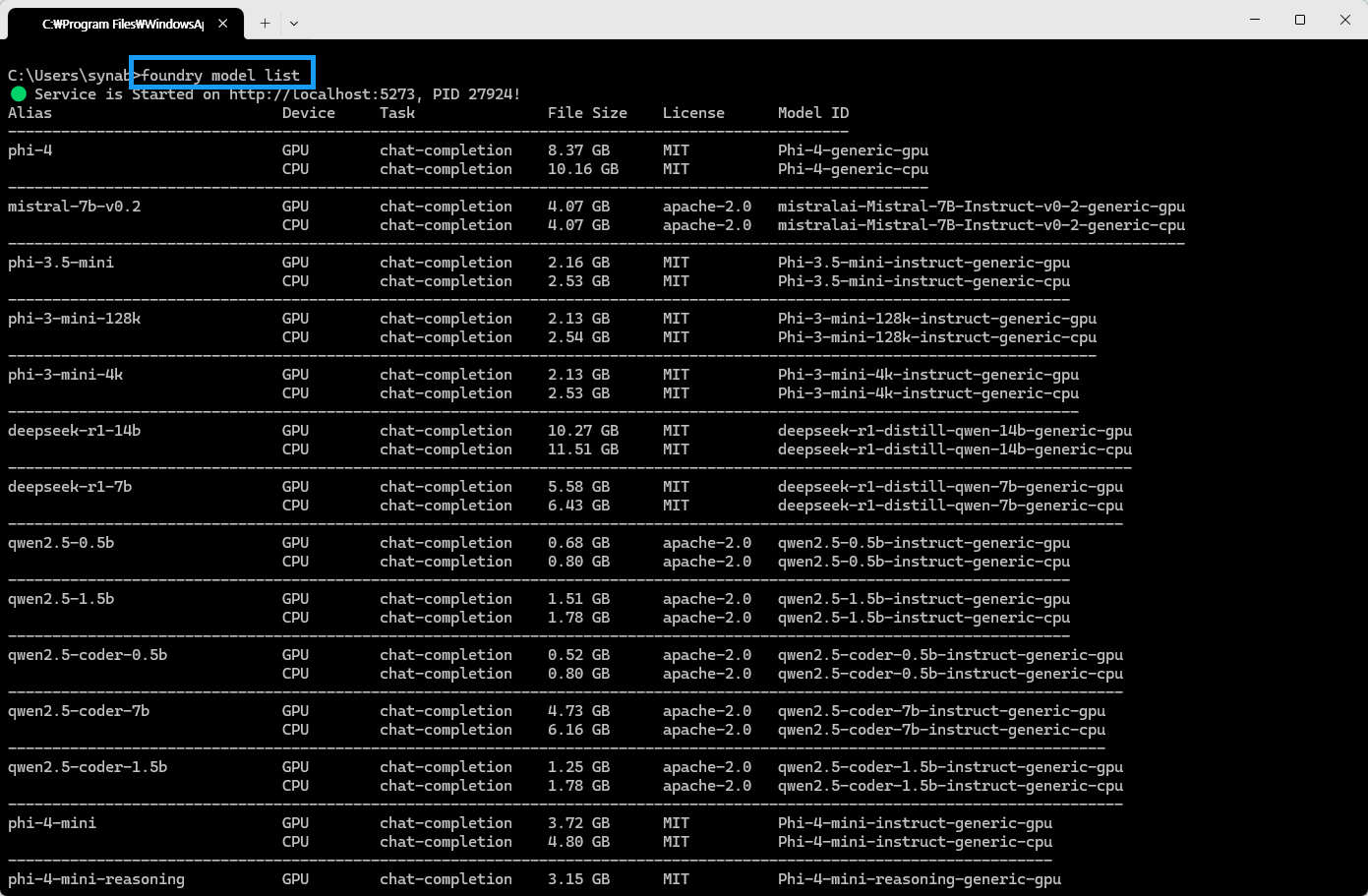
Task: Click 'Phi-3.5-mini-instruct-generic-cpu' model ID
Action: [x=923, y=281]
